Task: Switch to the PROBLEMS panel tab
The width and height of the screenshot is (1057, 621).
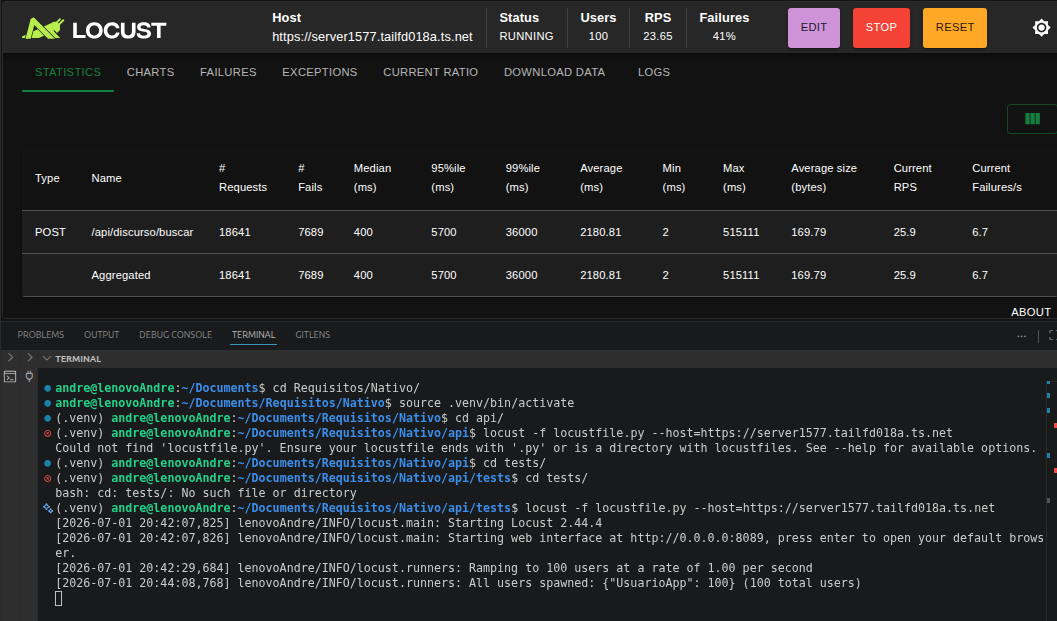Action: [40, 334]
